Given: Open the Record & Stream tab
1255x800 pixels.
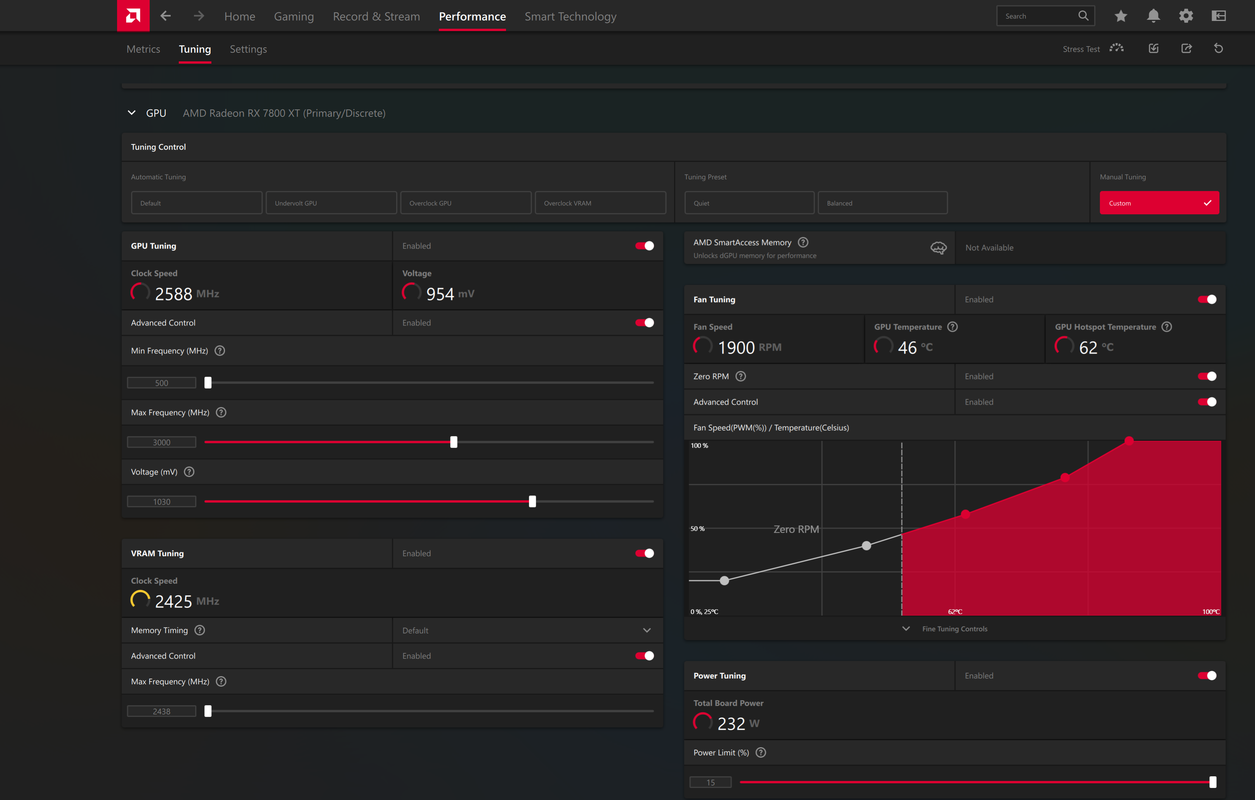Looking at the screenshot, I should point(376,16).
